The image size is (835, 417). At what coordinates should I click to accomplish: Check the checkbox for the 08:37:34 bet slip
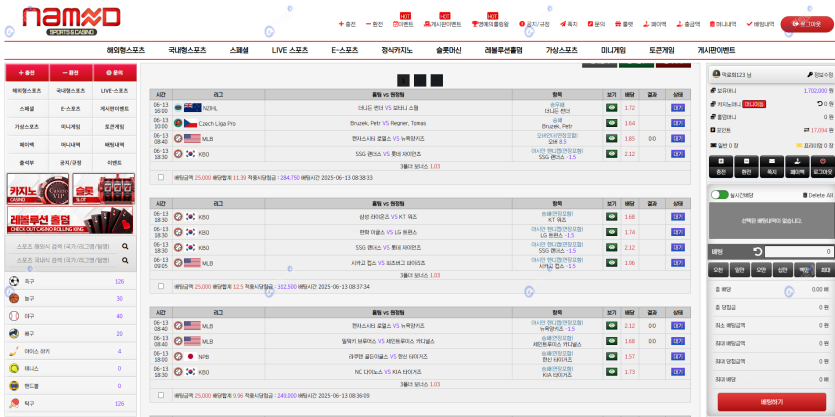pyautogui.click(x=160, y=286)
